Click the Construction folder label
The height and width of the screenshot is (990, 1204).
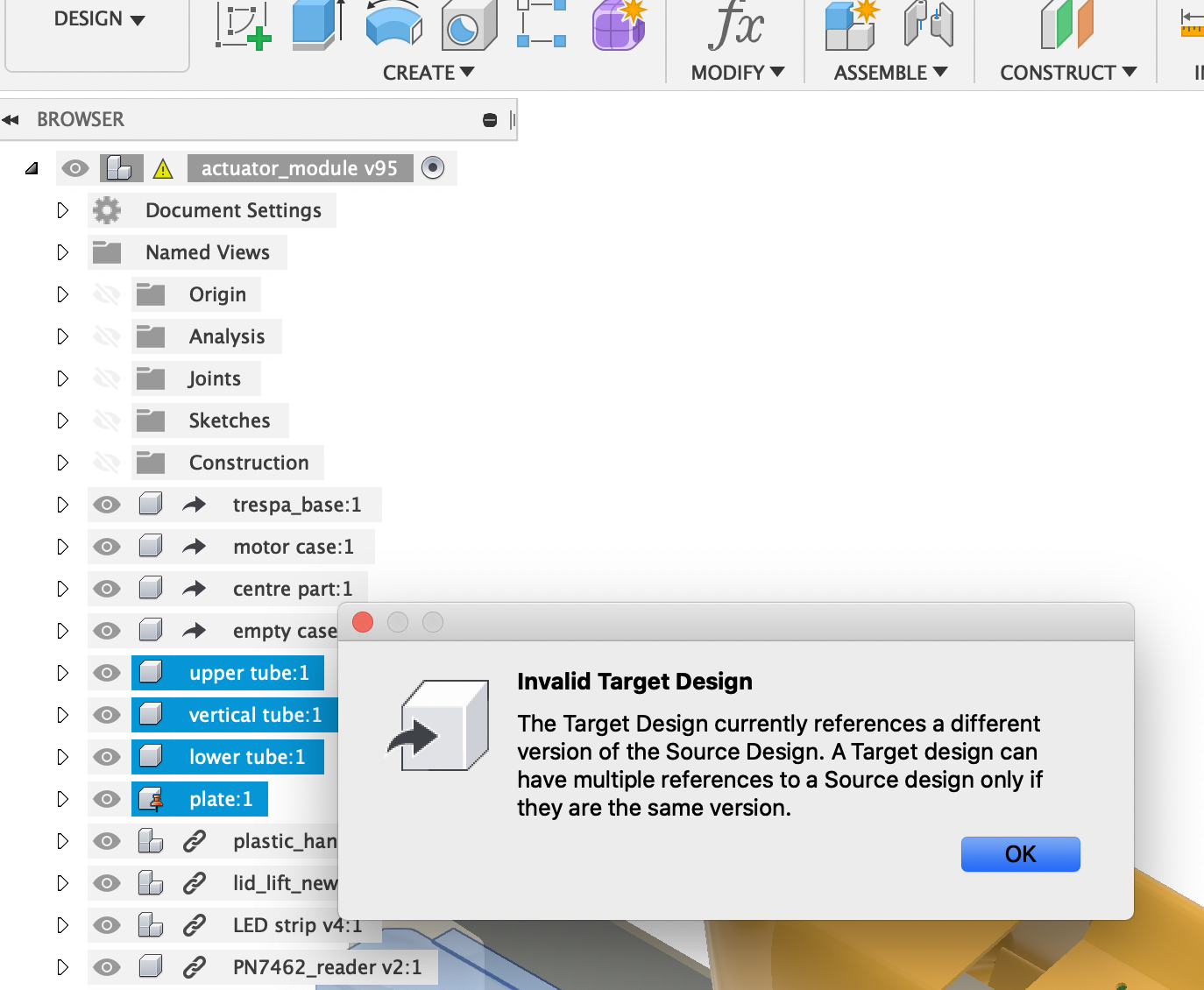pyautogui.click(x=249, y=463)
